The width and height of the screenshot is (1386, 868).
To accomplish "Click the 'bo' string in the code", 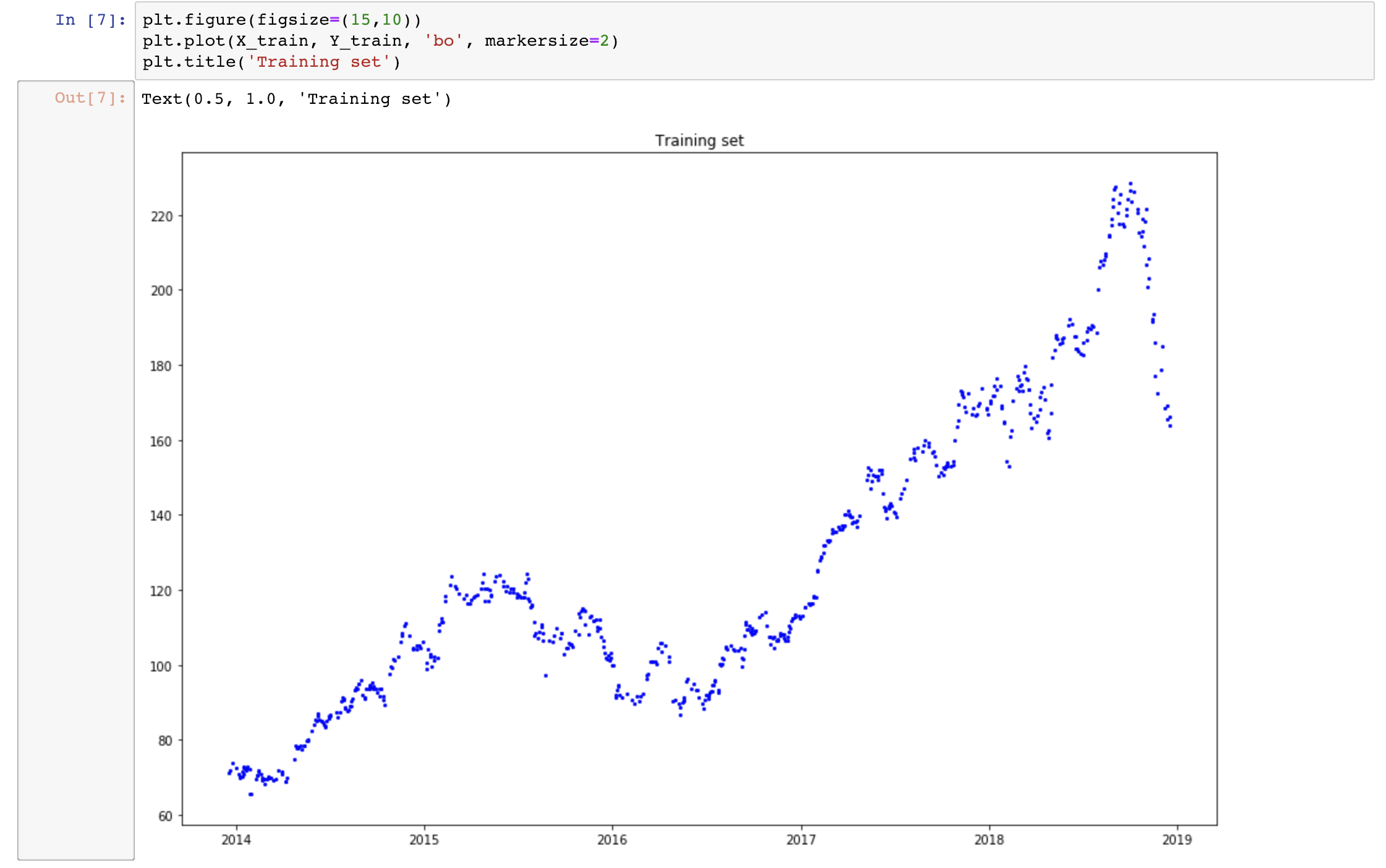I will point(443,41).
